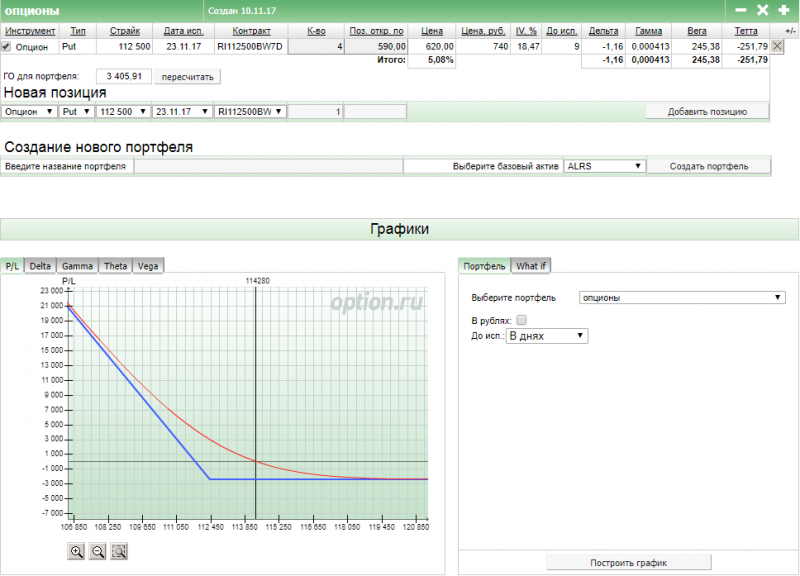
Task: Switch to the Gamma chart tab
Action: click(77, 266)
